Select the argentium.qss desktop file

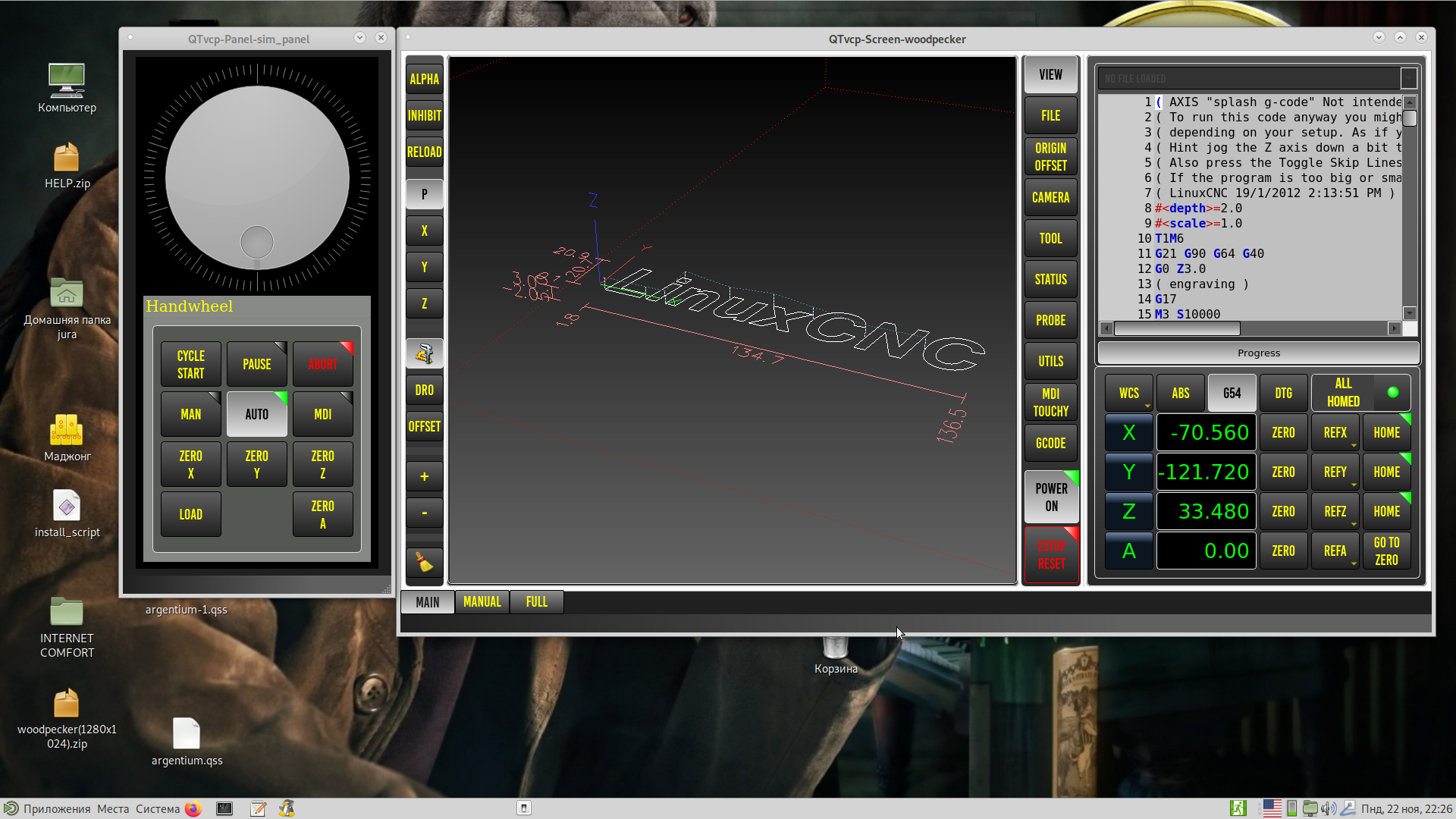[x=187, y=742]
